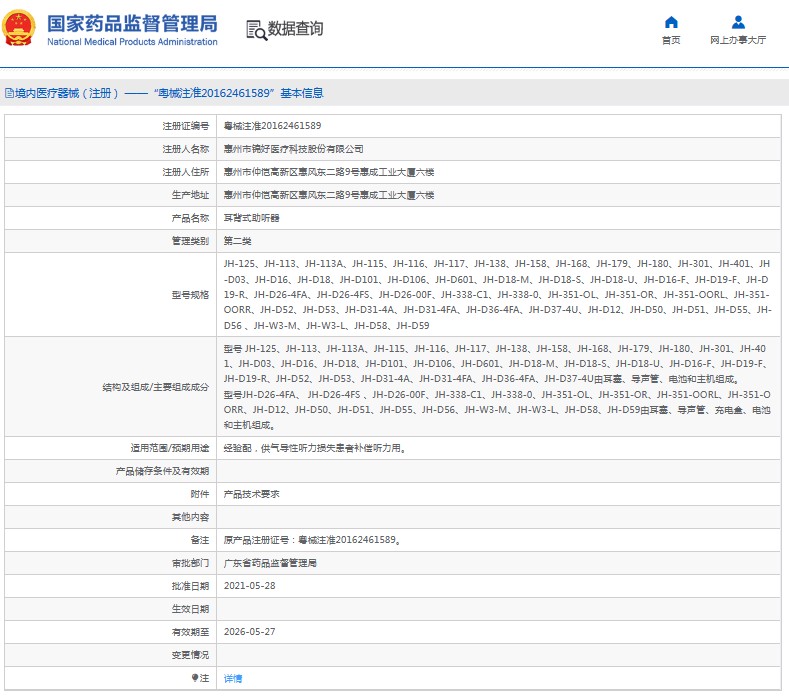789x698 pixels.
Task: Select 惠州市锦好医疗科技股份有限公司 registrant name
Action: (293, 149)
